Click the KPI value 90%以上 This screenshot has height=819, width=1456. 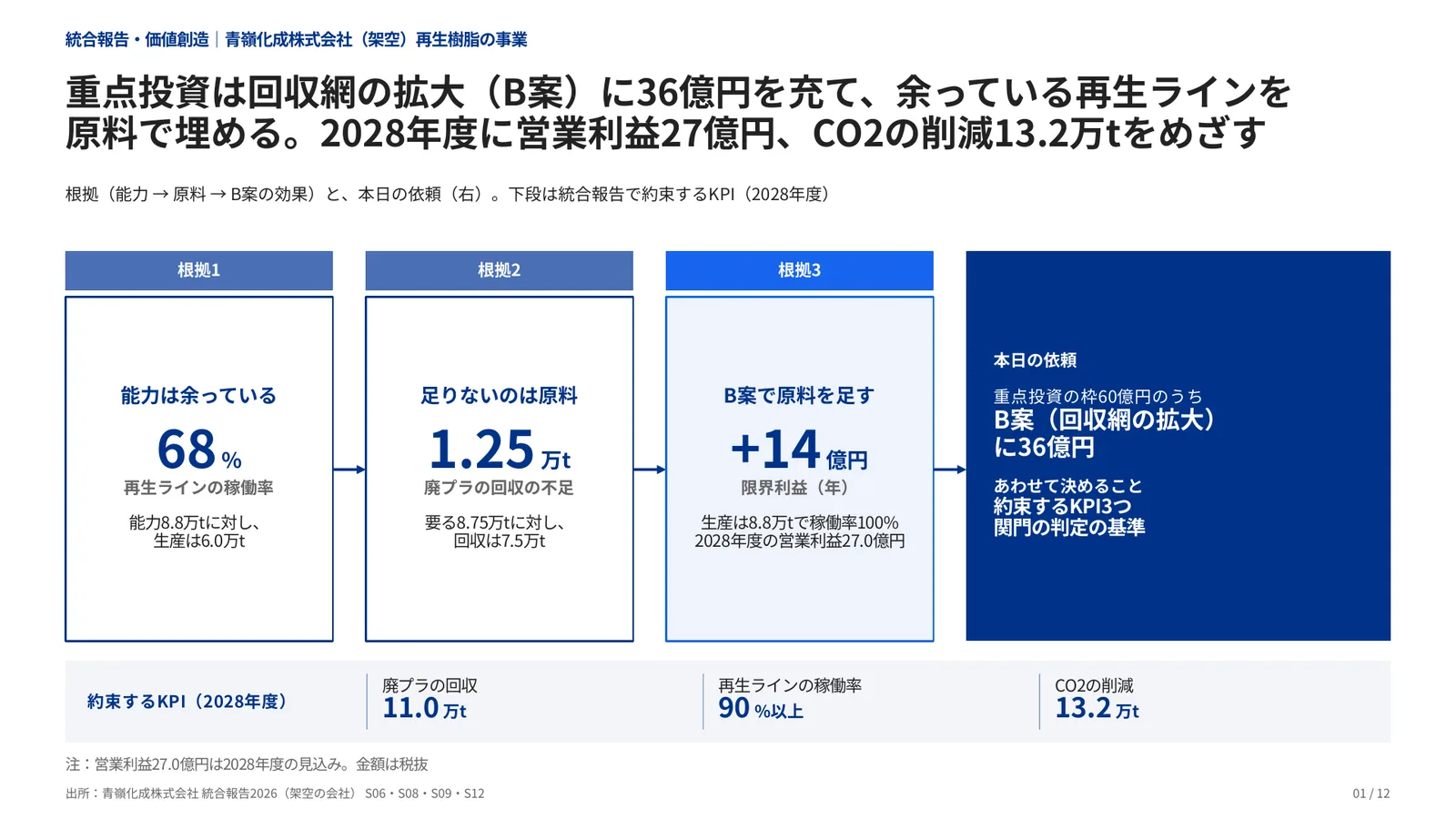pyautogui.click(x=761, y=708)
